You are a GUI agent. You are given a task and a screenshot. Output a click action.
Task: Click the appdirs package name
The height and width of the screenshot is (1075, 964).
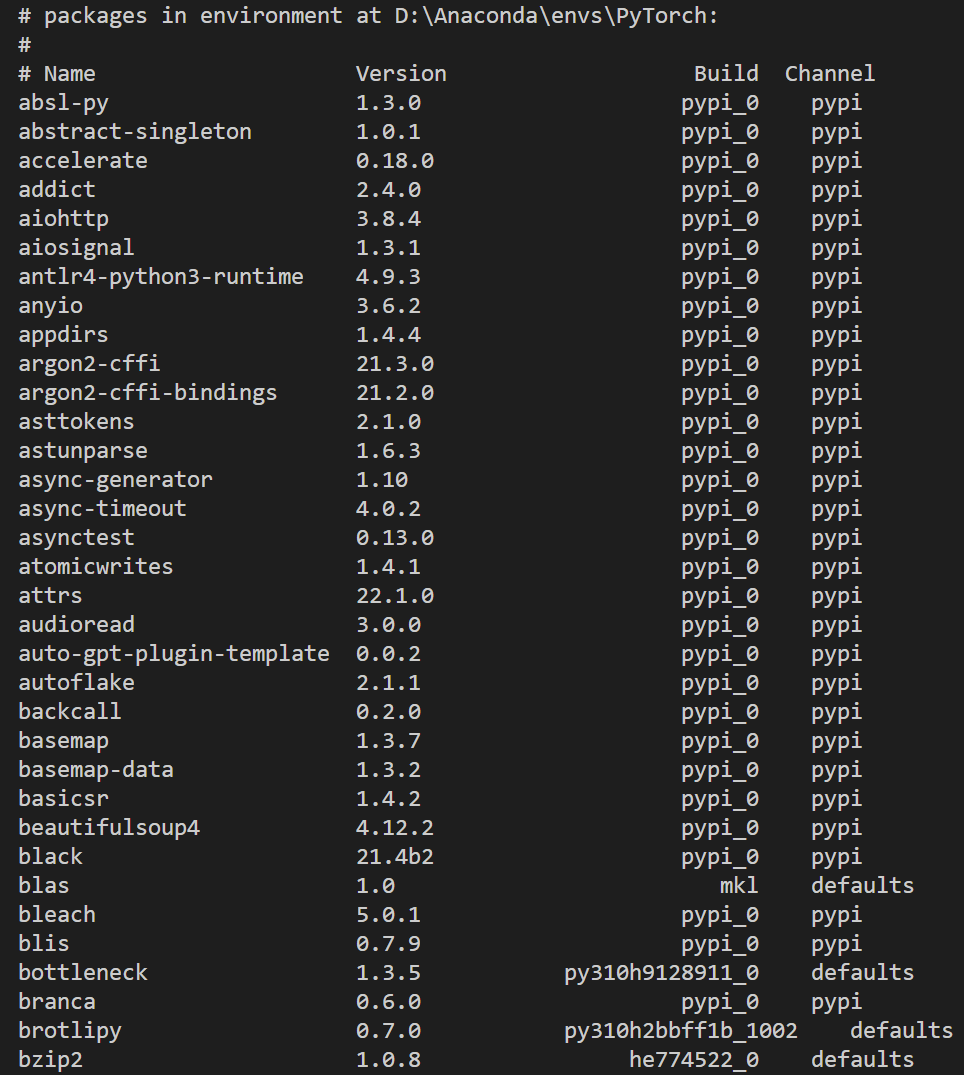point(63,335)
